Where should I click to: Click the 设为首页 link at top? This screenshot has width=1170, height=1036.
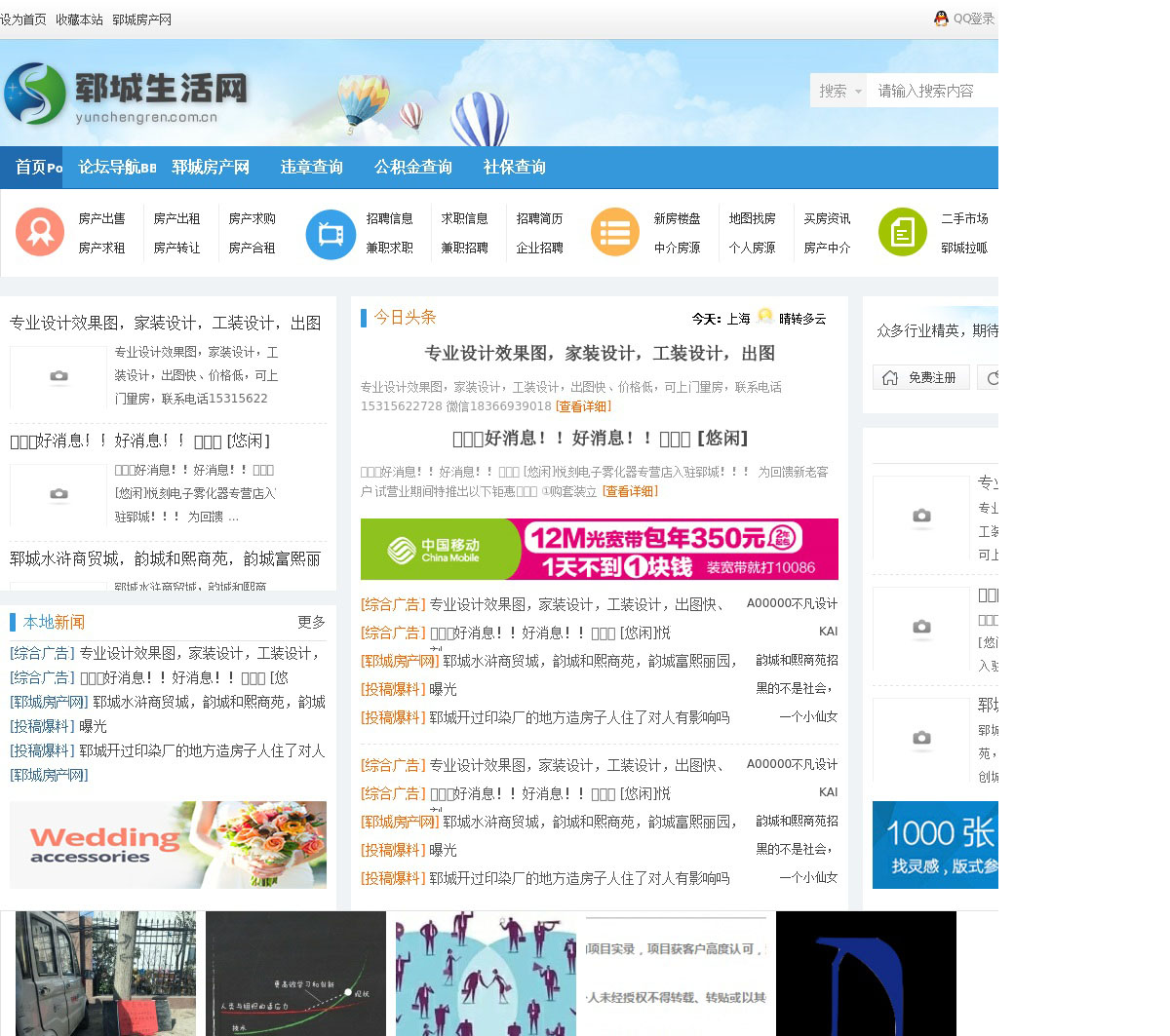coord(23,19)
